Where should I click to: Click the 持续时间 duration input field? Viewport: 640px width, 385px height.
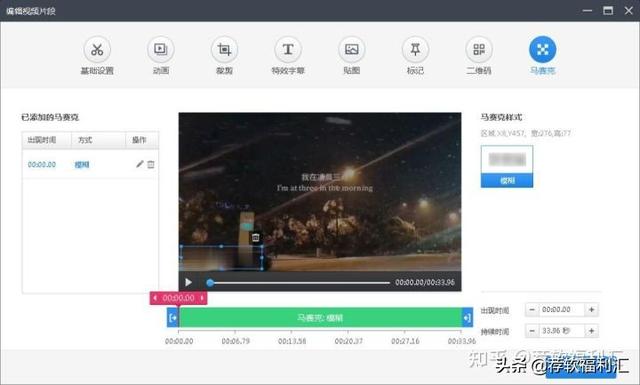pyautogui.click(x=562, y=331)
